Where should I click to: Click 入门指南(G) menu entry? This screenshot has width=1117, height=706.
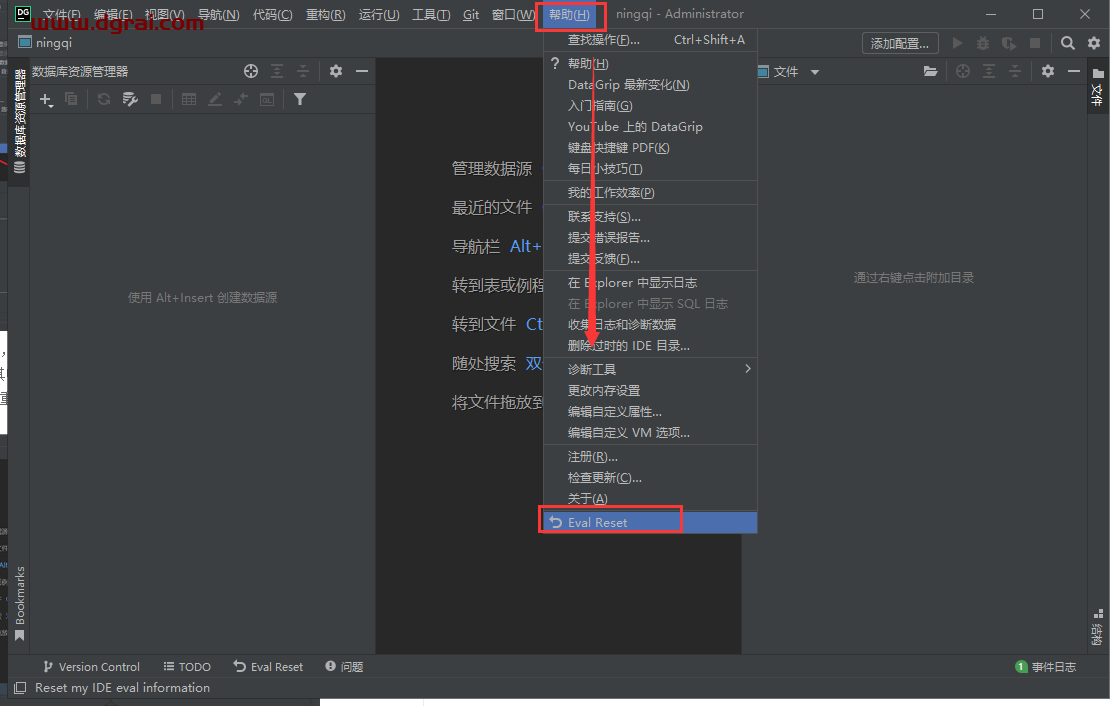tap(650, 105)
